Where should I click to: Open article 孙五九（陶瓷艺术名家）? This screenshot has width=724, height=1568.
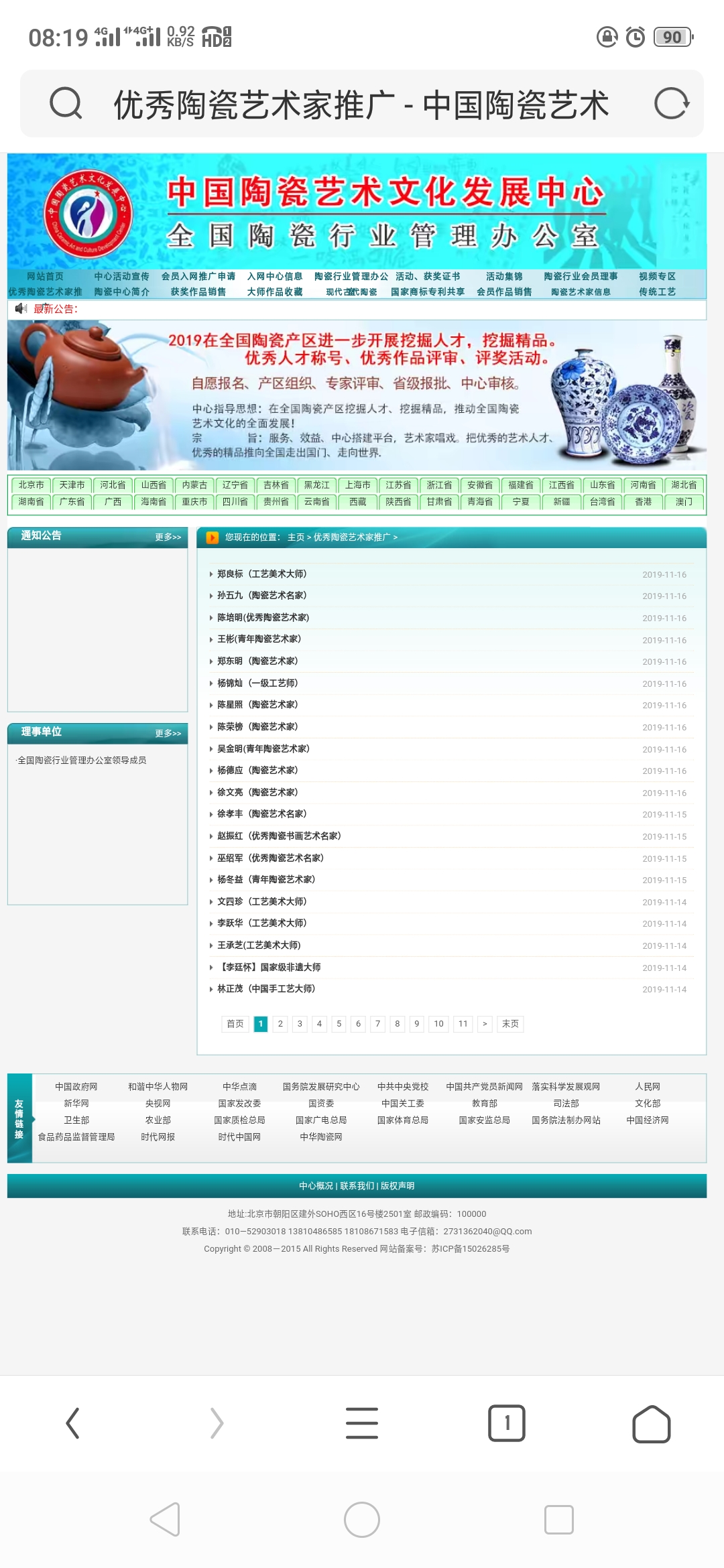click(x=261, y=596)
